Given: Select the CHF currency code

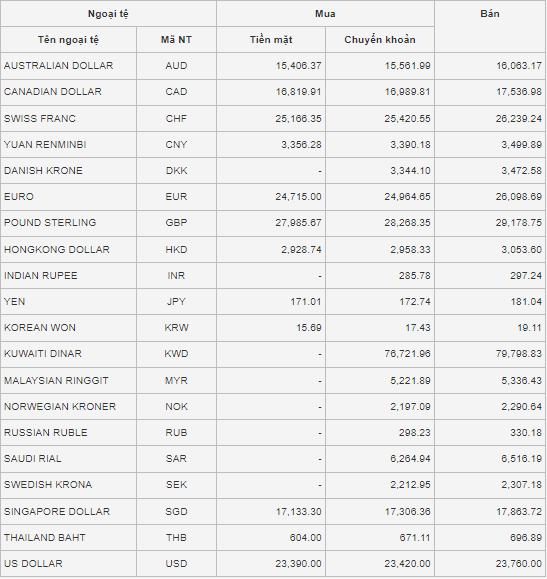Looking at the screenshot, I should (176, 119).
